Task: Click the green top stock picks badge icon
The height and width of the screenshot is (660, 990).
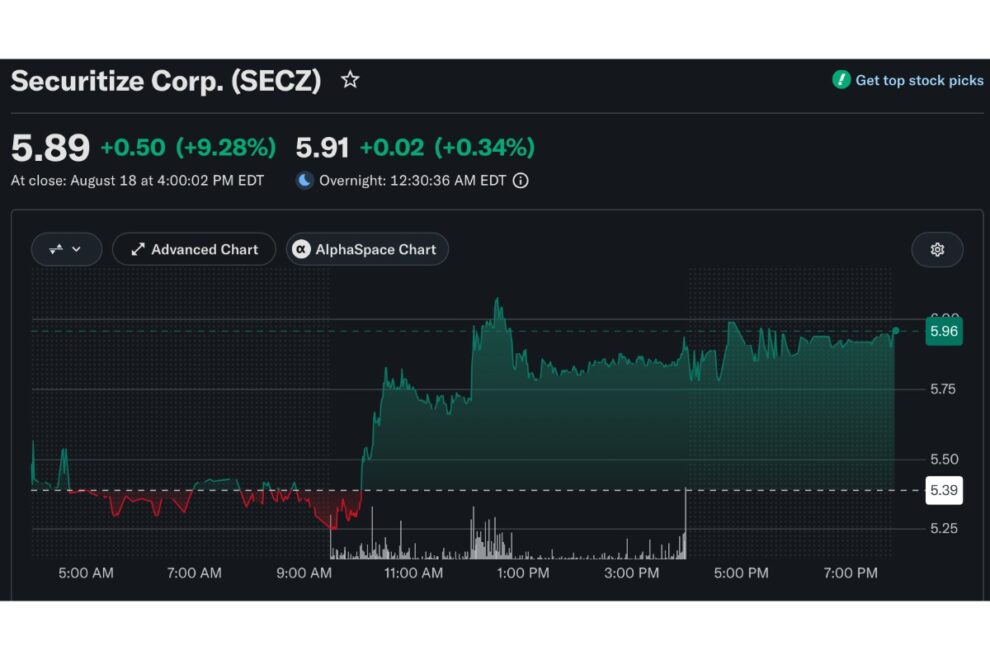Action: [x=841, y=80]
